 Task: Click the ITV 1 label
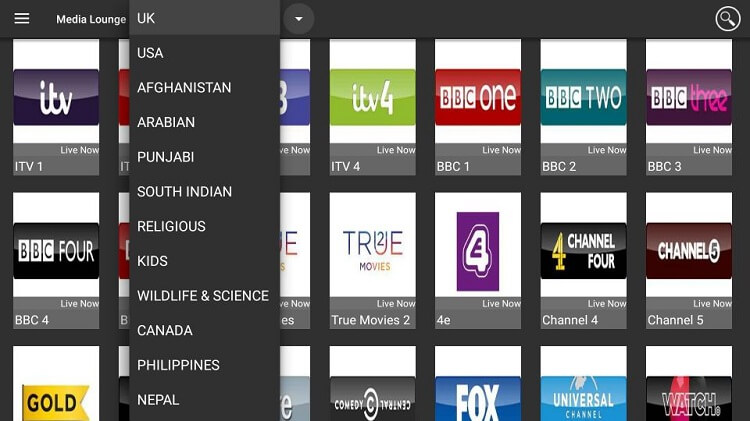(29, 166)
